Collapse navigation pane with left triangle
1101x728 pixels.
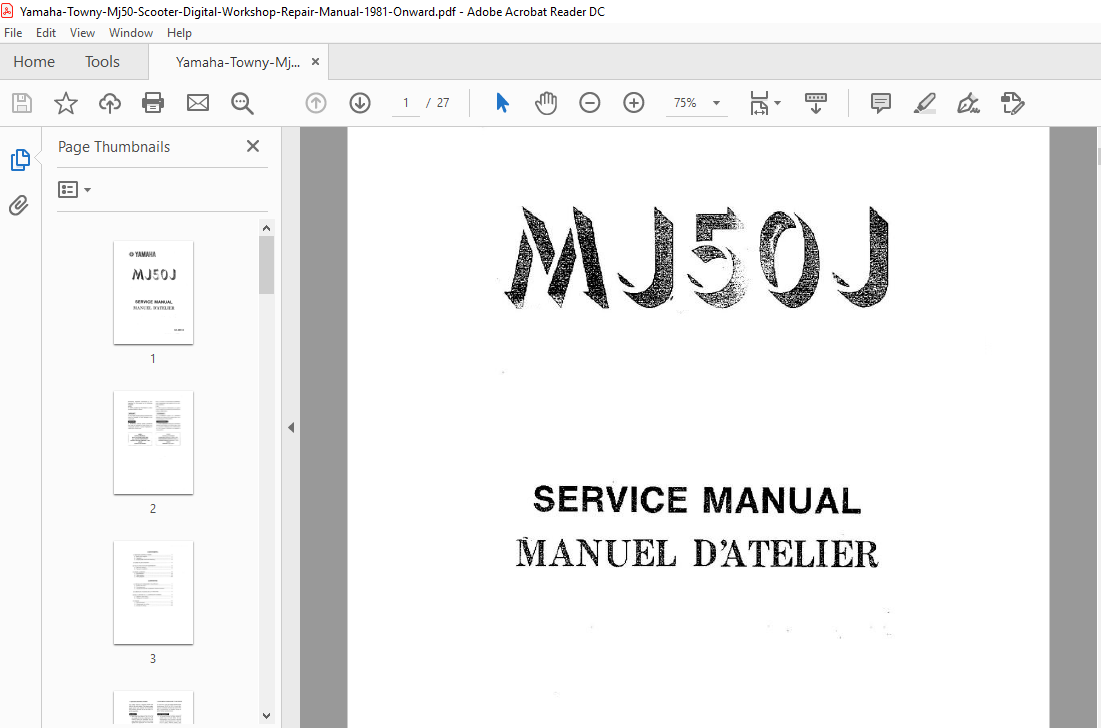[x=291, y=428]
